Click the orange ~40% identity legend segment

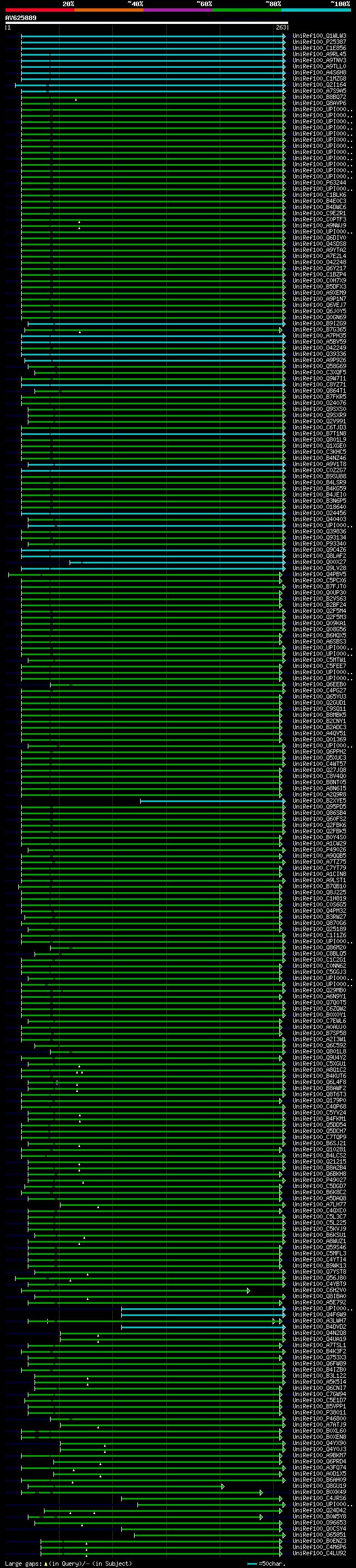[109, 10]
